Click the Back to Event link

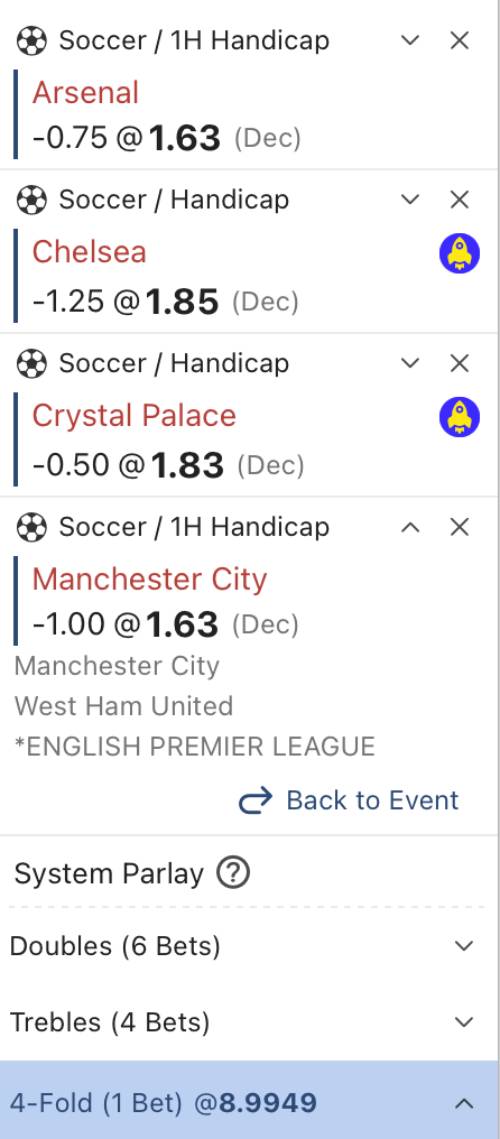[x=348, y=800]
